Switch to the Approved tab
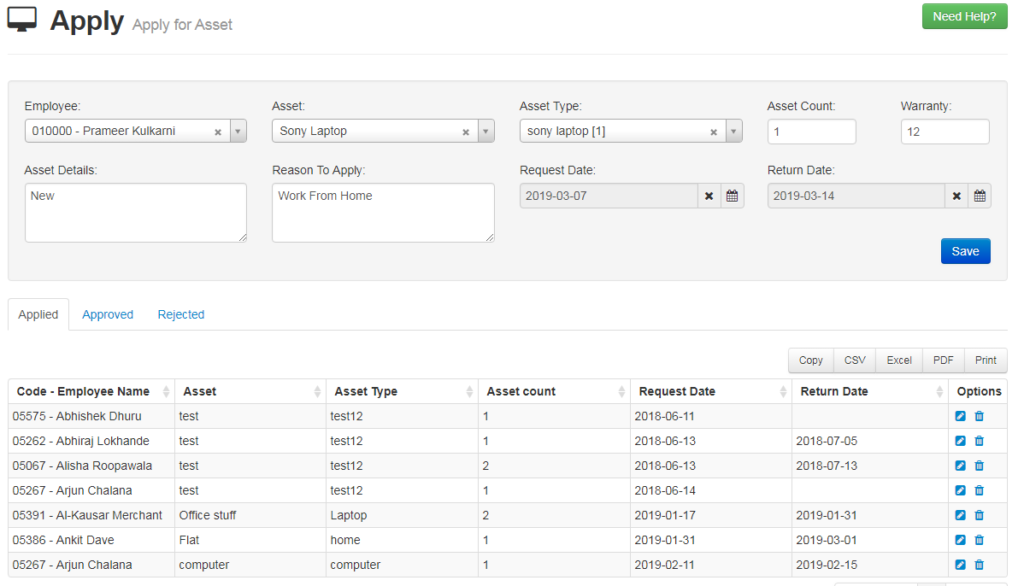Image resolution: width=1024 pixels, height=586 pixels. [107, 314]
